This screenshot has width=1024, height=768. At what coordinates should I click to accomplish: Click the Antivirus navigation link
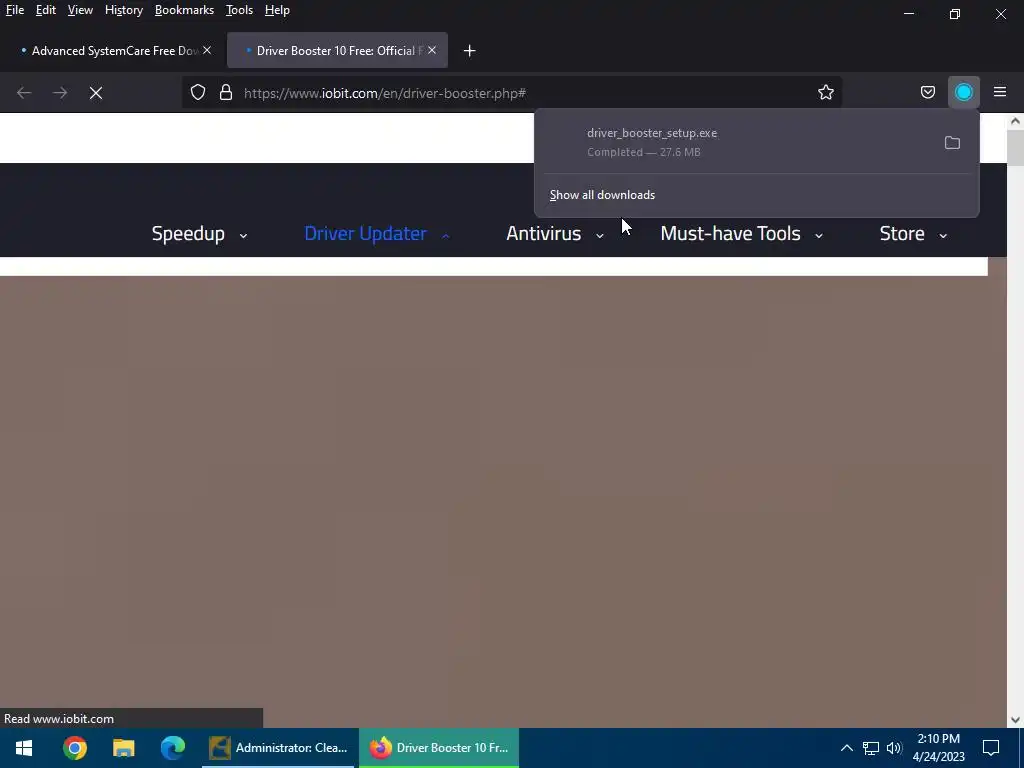(x=543, y=233)
